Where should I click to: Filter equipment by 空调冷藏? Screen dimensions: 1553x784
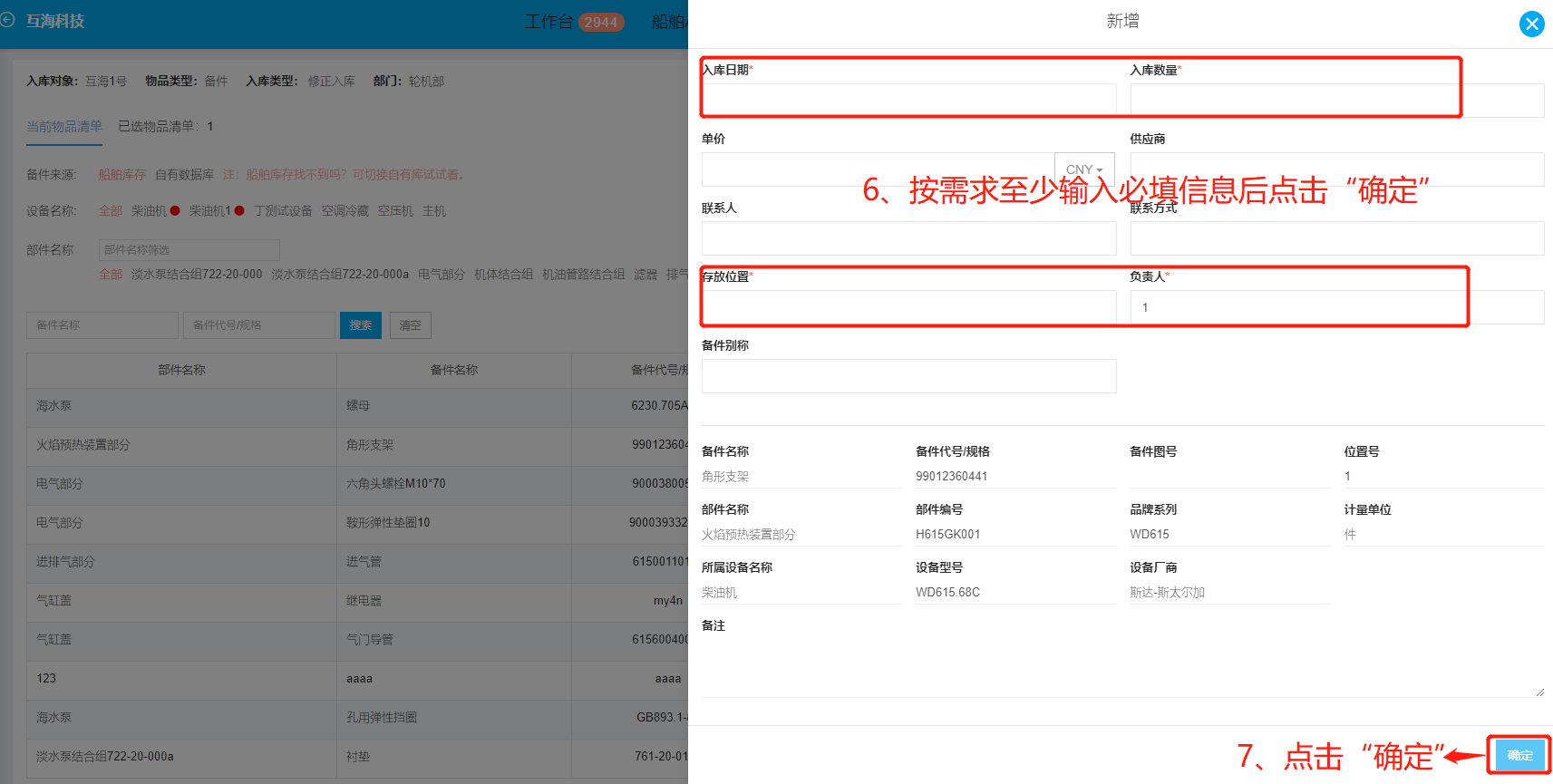coord(345,210)
